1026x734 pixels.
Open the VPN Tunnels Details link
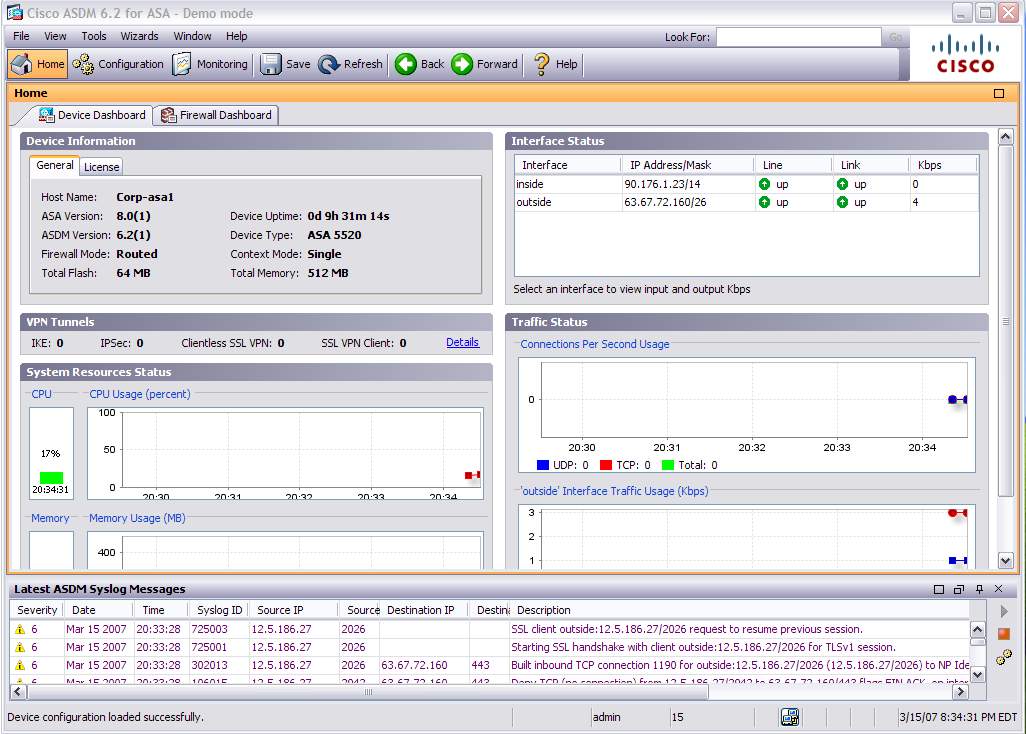tap(463, 342)
